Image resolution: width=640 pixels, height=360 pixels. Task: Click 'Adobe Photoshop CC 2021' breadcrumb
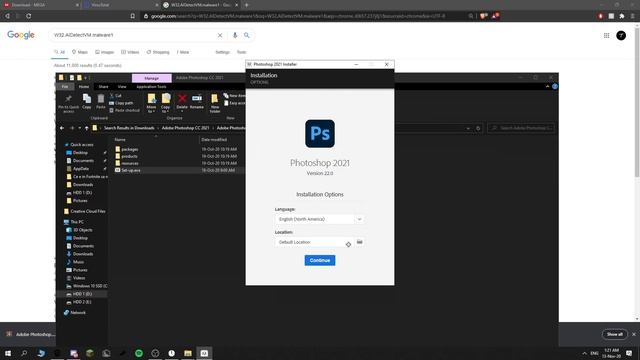coord(185,128)
